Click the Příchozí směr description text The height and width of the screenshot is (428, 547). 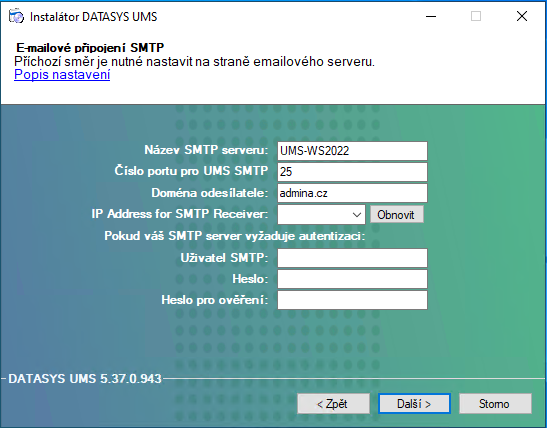[x=194, y=62]
